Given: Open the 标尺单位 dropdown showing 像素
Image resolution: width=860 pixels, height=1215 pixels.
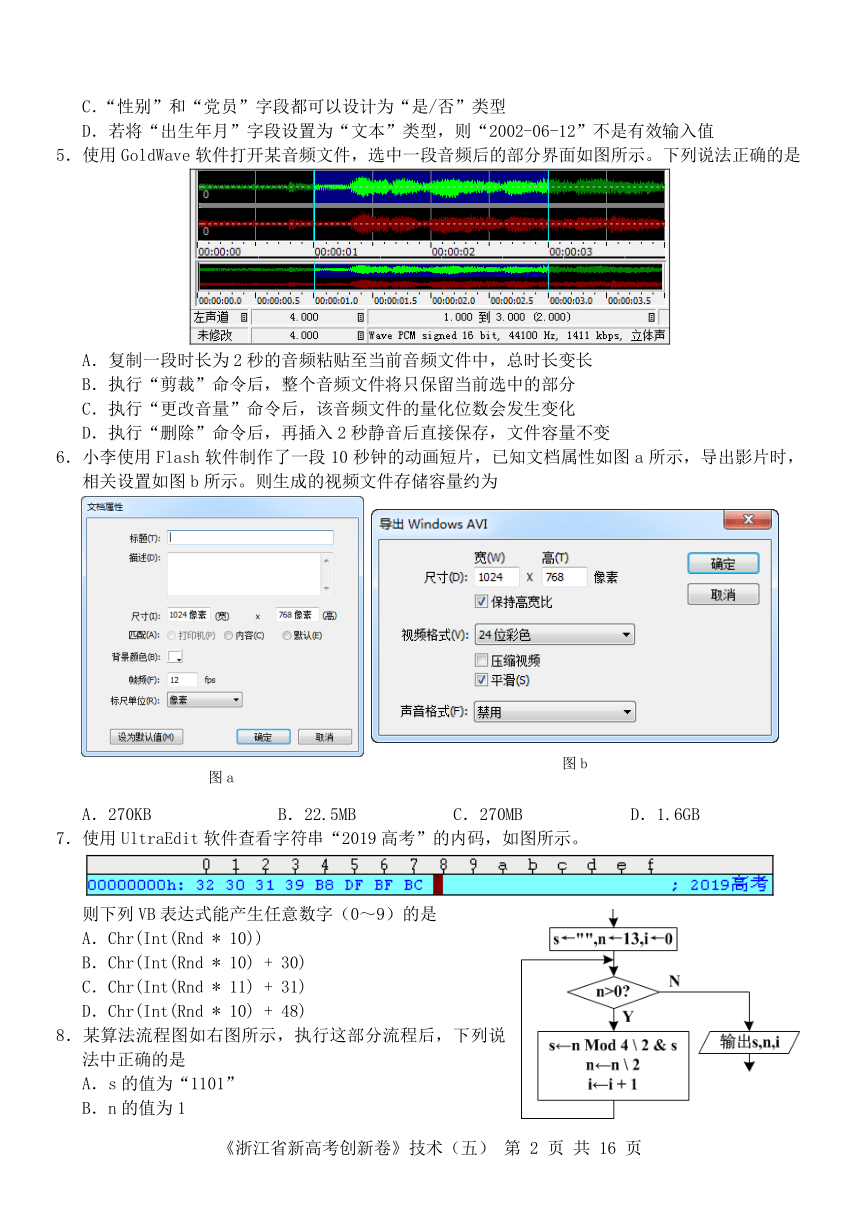Looking at the screenshot, I should (x=205, y=700).
